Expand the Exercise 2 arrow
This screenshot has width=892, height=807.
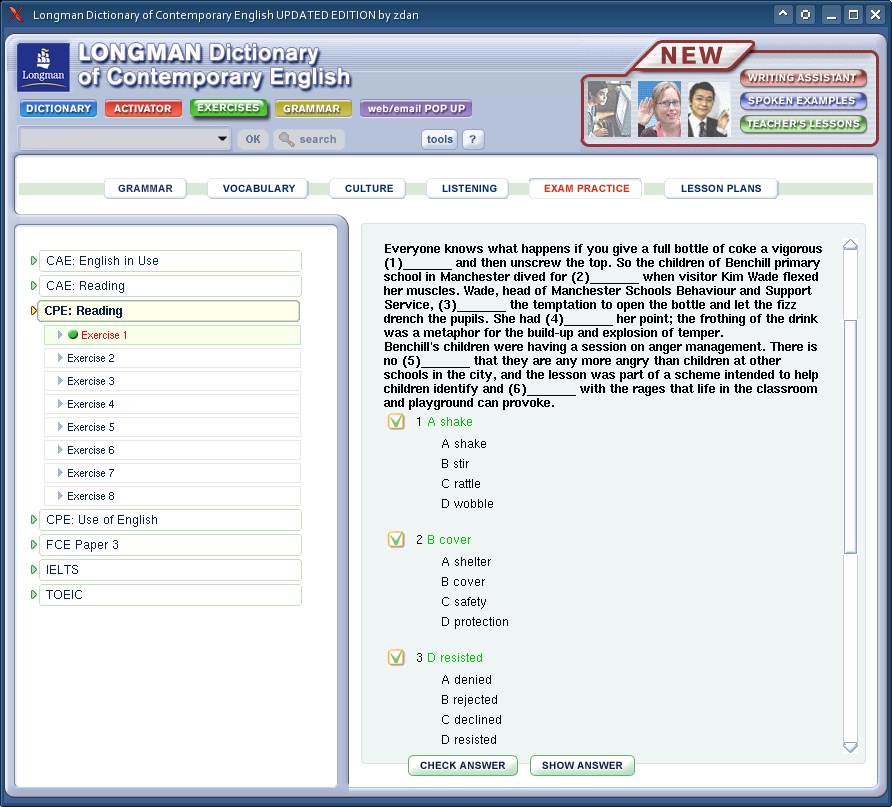60,358
